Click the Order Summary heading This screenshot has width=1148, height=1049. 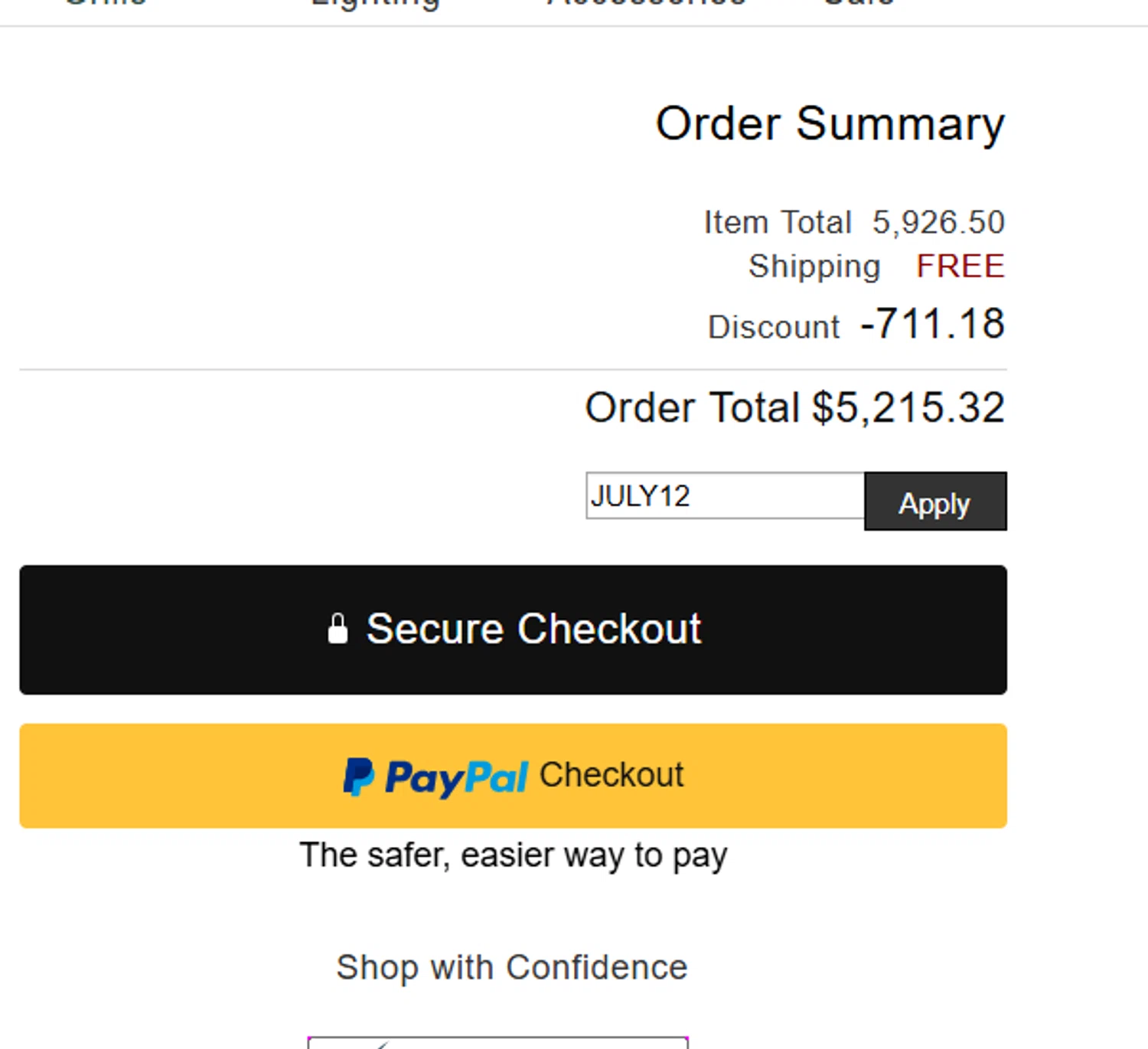(830, 124)
